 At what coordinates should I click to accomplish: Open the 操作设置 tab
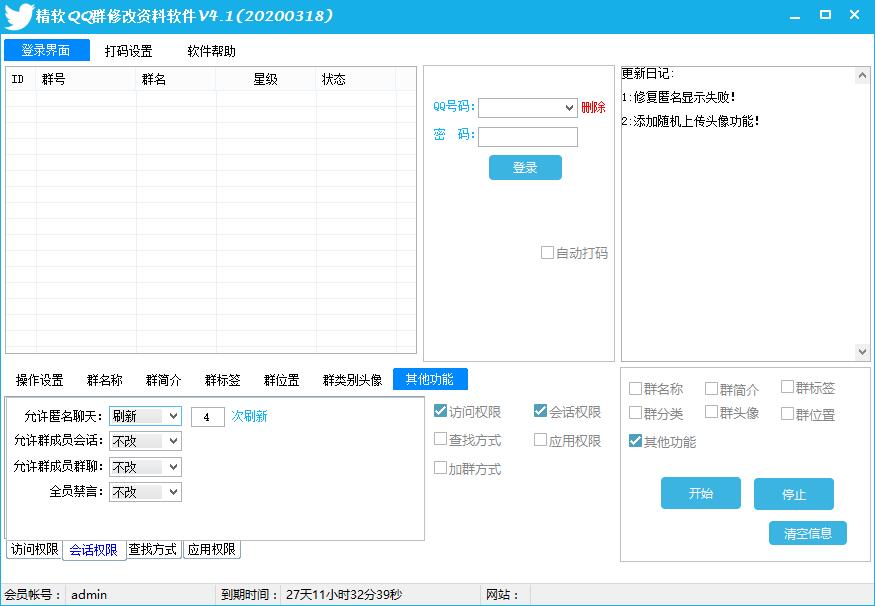coord(40,381)
